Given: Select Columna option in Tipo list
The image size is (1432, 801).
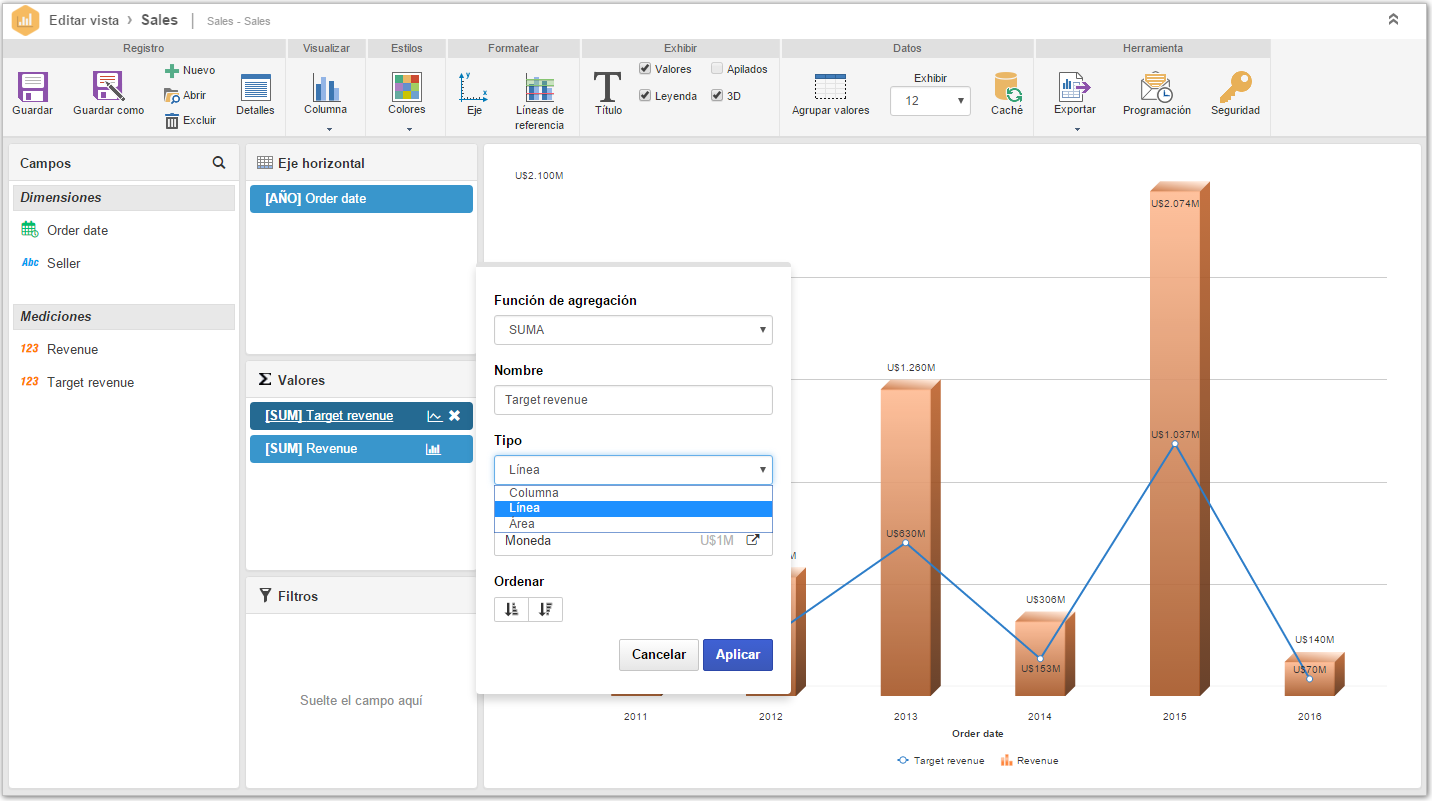Looking at the screenshot, I should 633,493.
